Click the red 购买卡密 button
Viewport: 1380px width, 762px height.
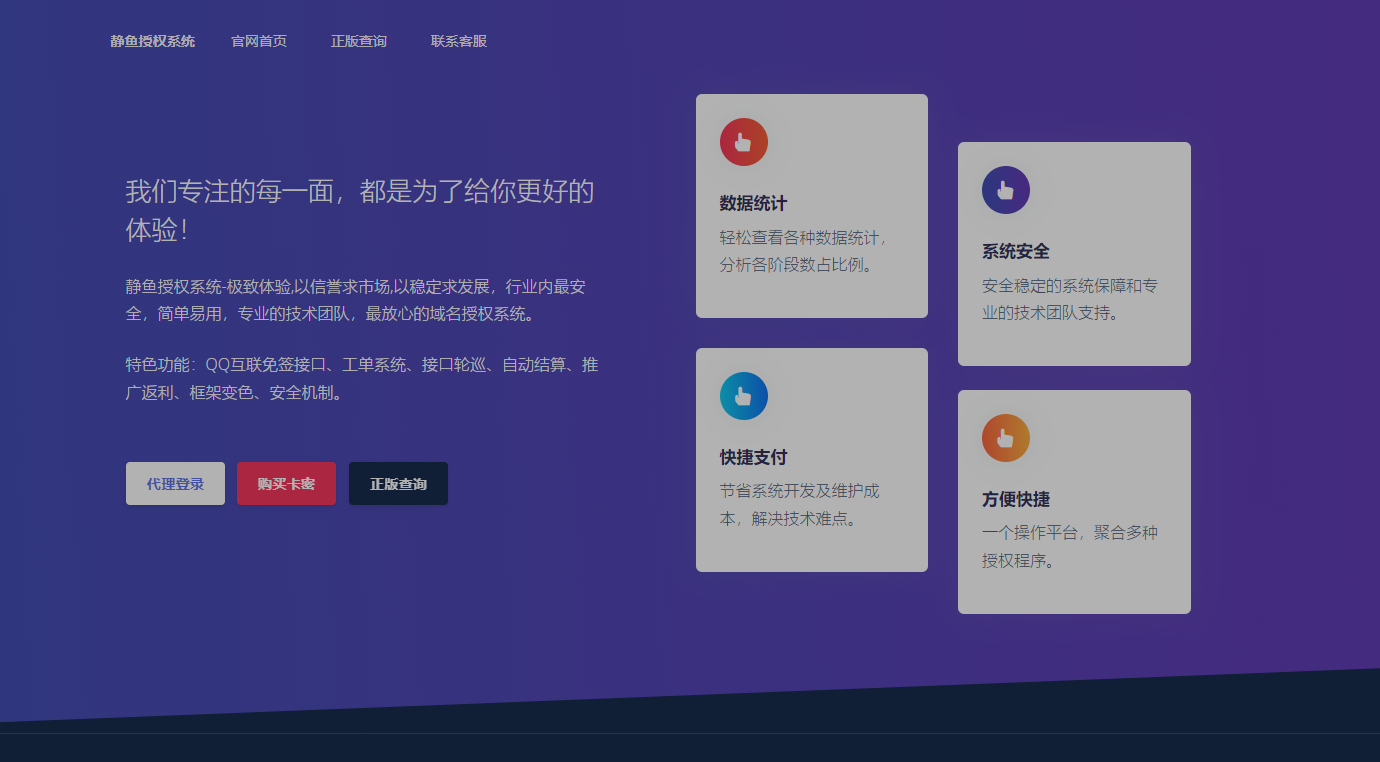[286, 484]
